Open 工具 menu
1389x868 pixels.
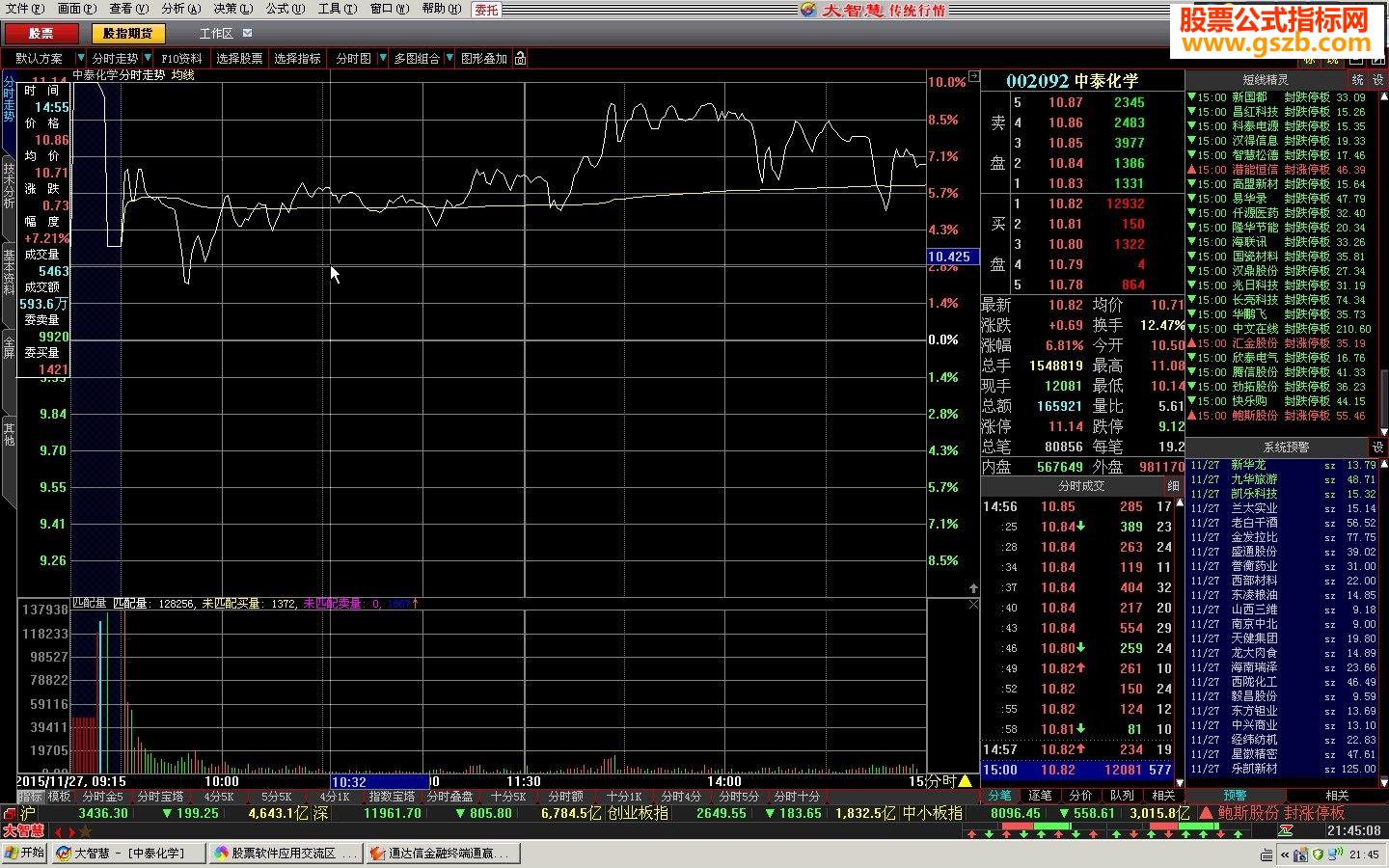[x=337, y=9]
